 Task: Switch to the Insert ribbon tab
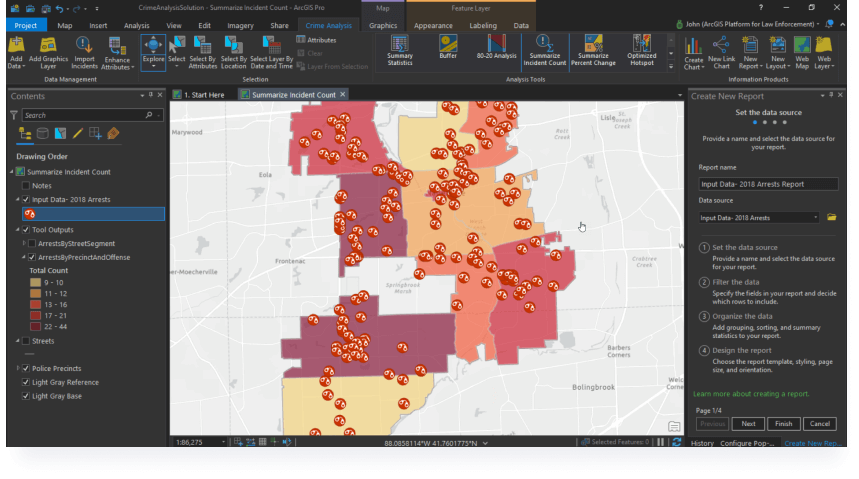tap(98, 25)
